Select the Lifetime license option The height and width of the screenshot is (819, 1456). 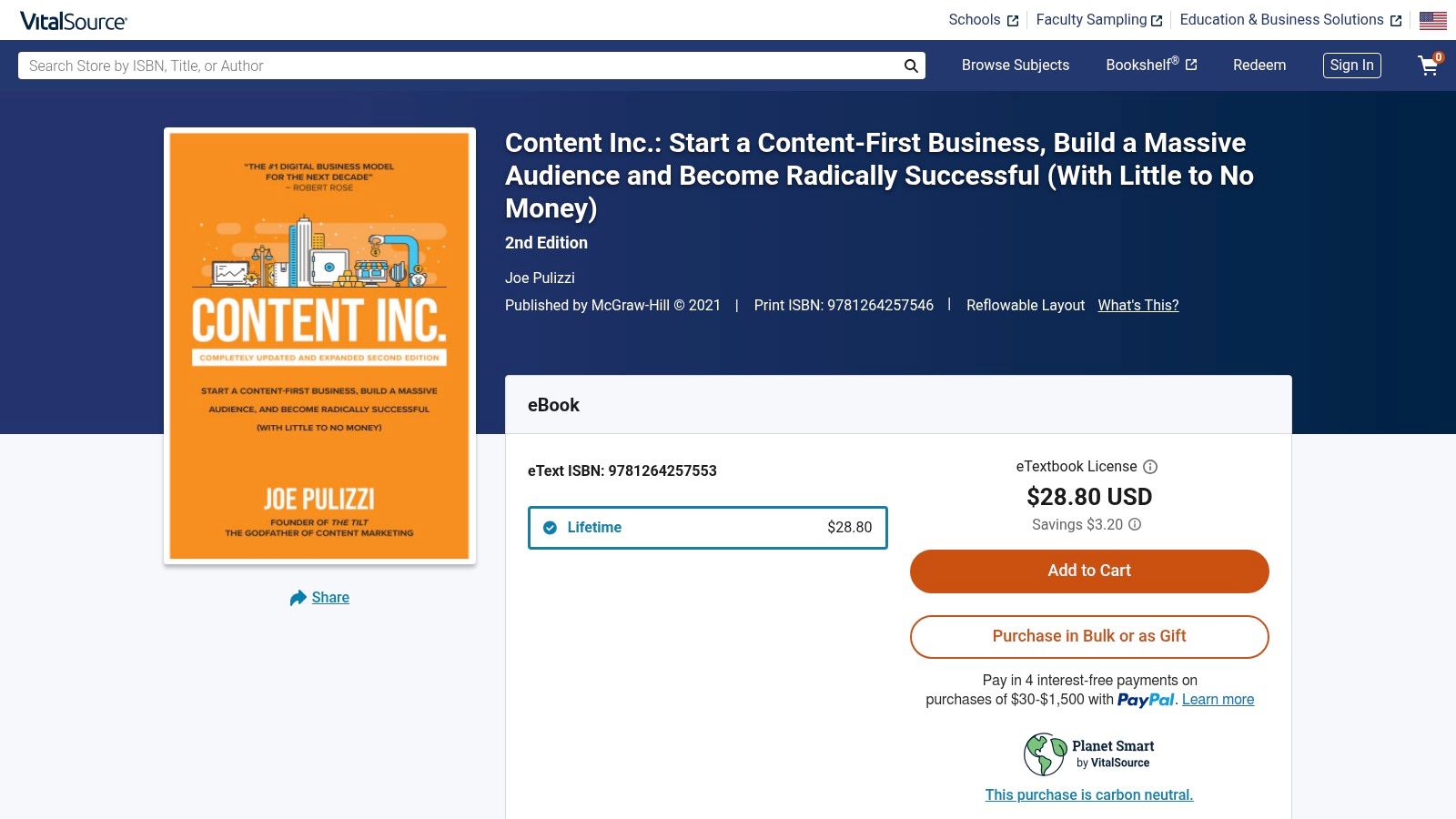click(x=708, y=528)
